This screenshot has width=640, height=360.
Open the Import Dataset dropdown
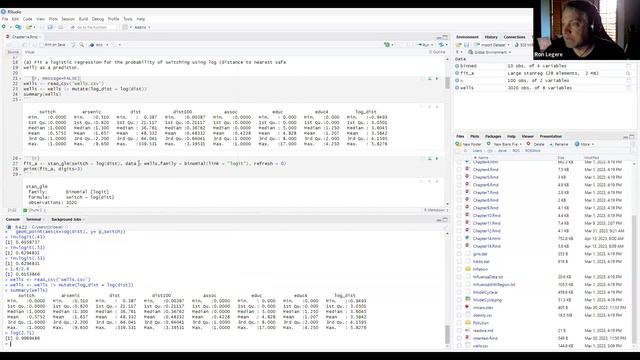click(x=493, y=45)
